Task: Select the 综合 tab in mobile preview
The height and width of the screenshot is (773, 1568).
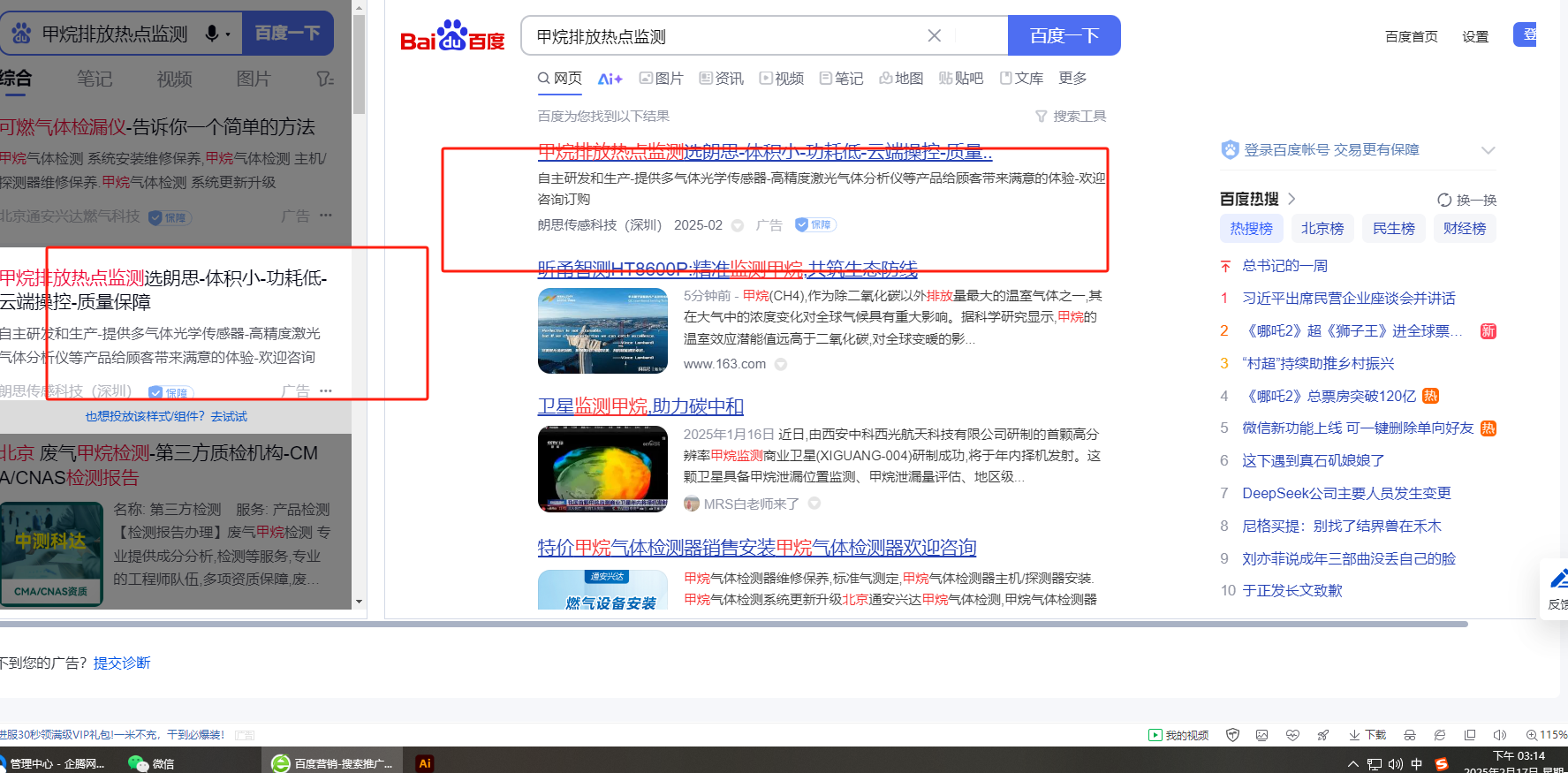Action: pyautogui.click(x=15, y=79)
